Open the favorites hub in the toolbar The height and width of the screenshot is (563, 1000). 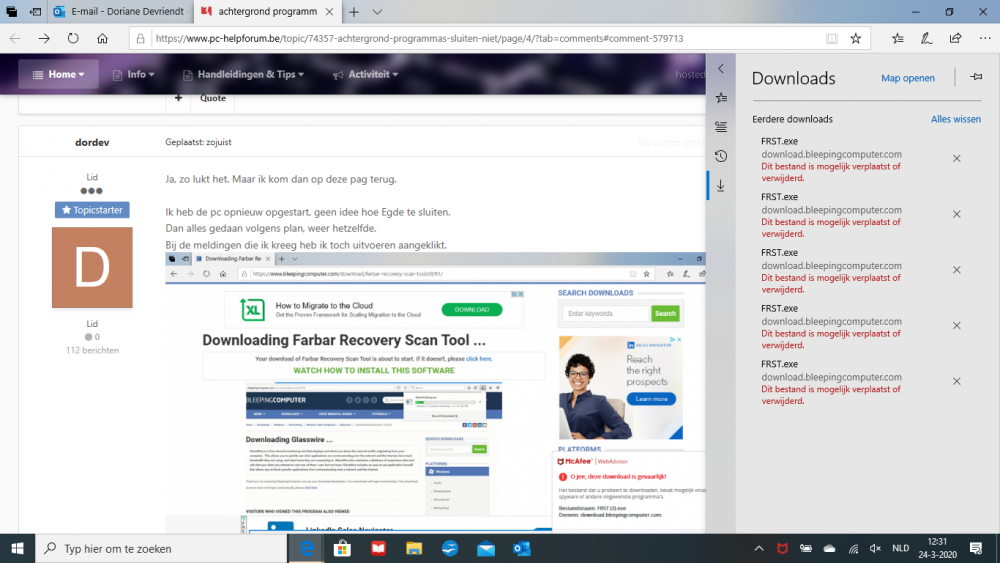[898, 38]
